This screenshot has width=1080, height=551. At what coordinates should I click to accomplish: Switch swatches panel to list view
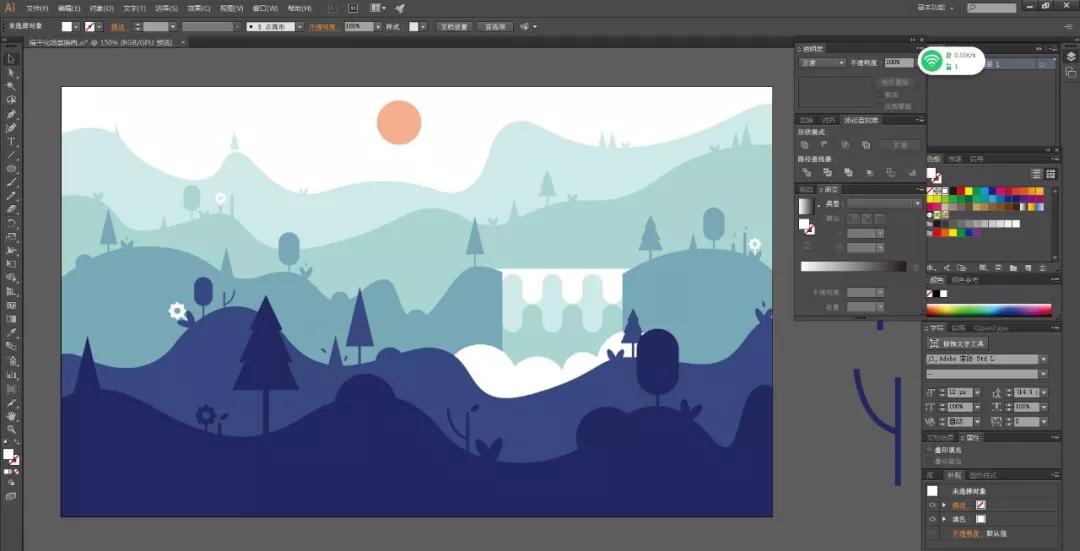1037,174
